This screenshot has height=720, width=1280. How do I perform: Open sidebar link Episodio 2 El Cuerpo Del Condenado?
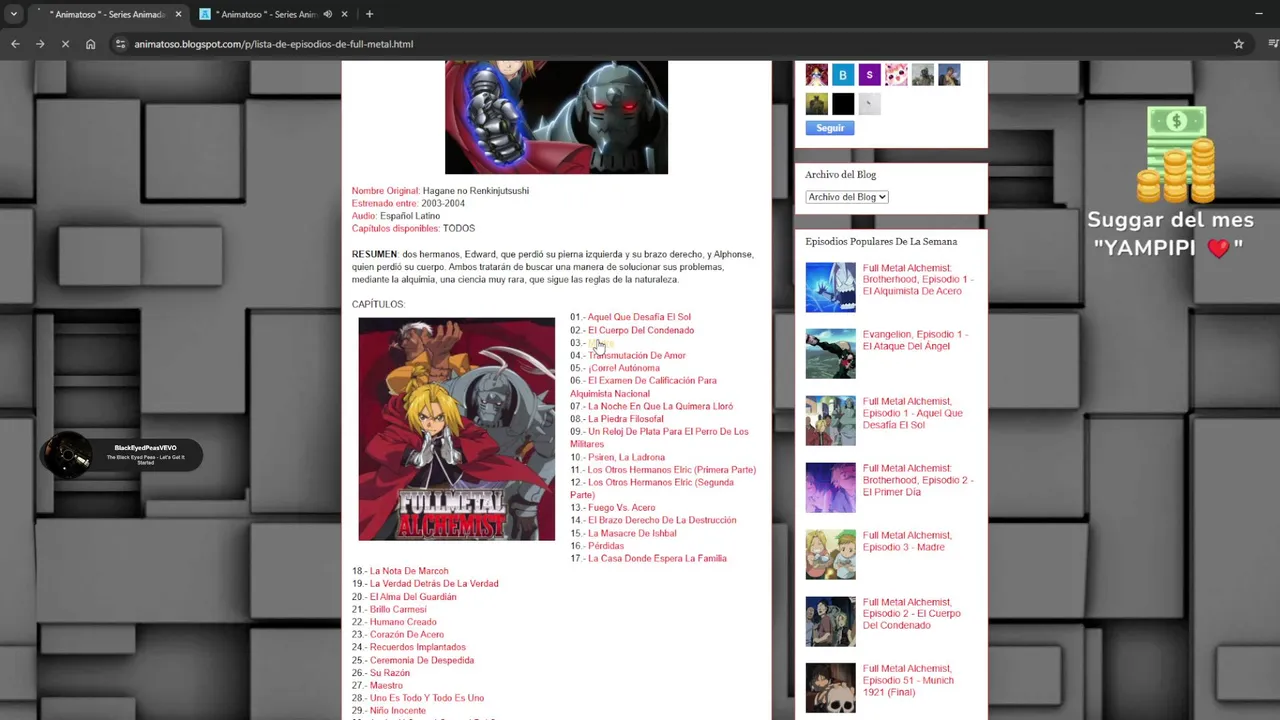tap(912, 614)
